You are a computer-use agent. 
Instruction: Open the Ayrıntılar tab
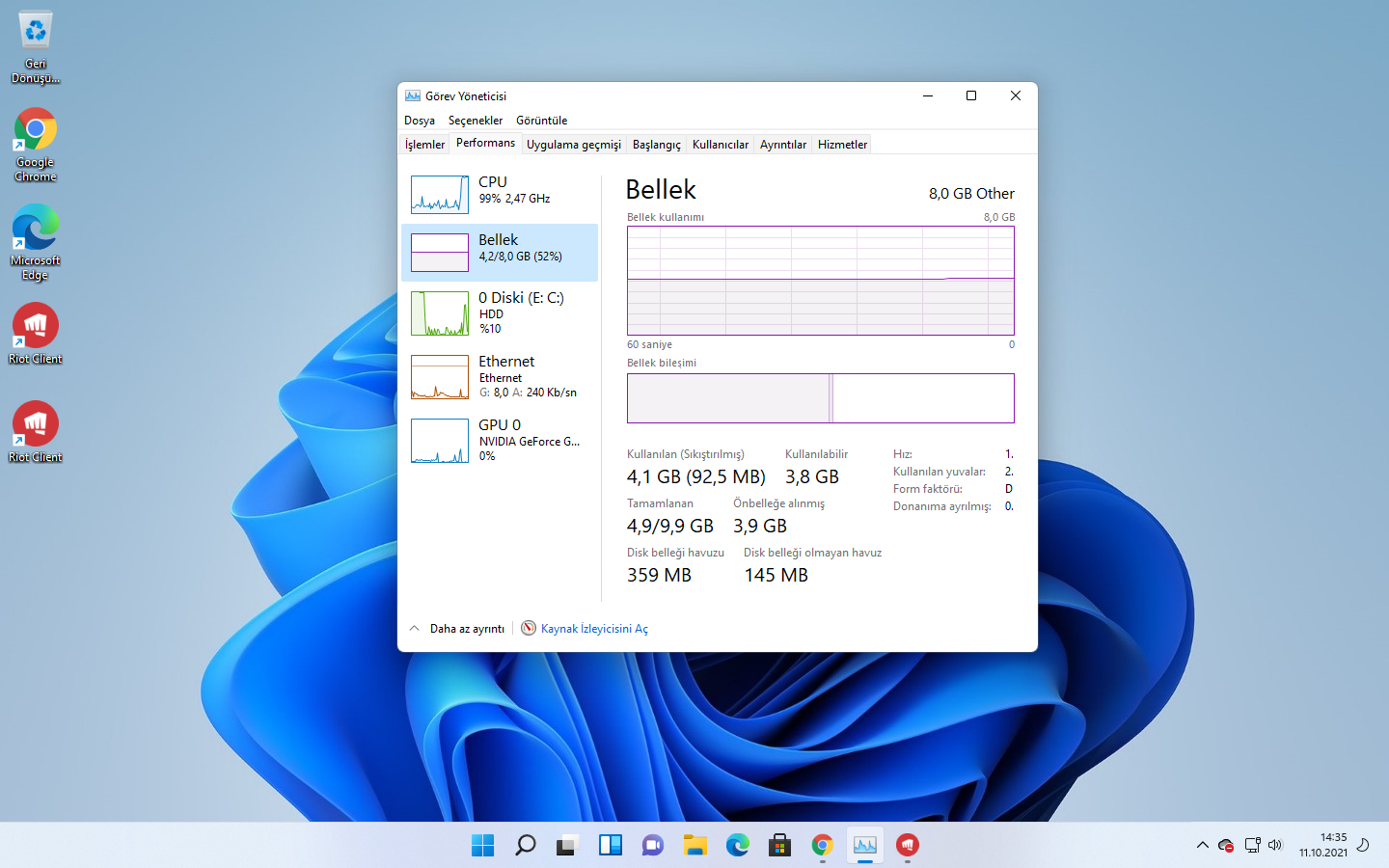[x=783, y=145]
